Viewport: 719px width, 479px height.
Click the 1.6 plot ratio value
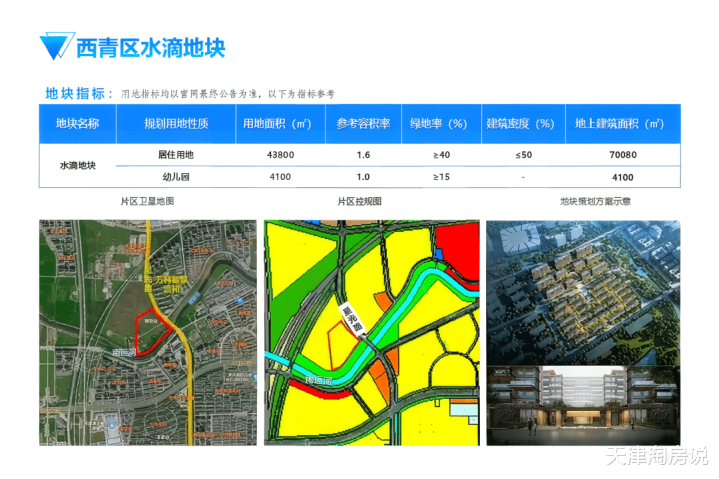pos(363,155)
